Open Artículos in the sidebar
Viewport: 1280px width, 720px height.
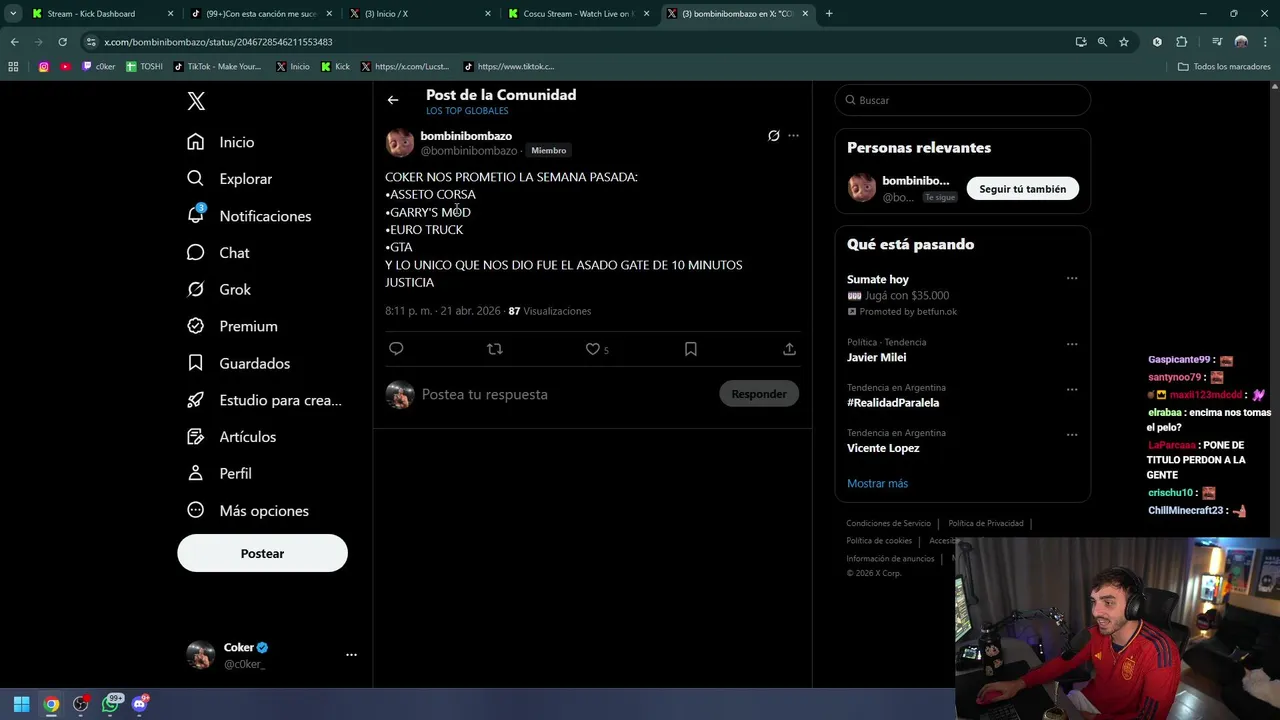pyautogui.click(x=231, y=437)
